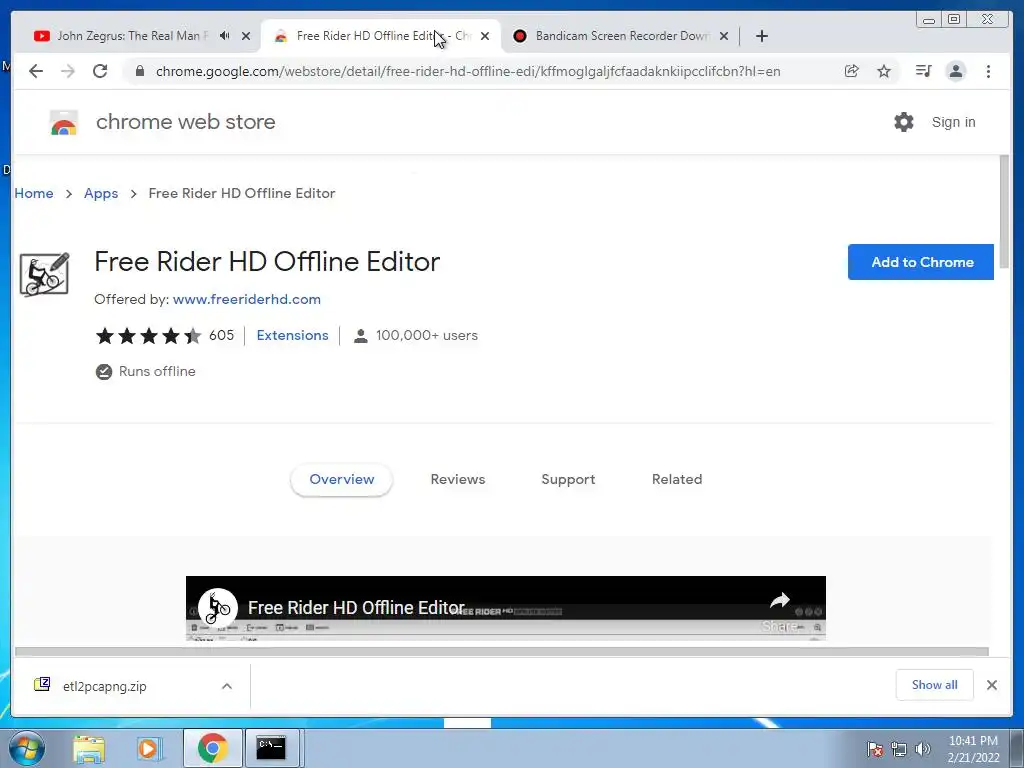Open the Apps breadcrumb link
The height and width of the screenshot is (768, 1024).
point(101,193)
